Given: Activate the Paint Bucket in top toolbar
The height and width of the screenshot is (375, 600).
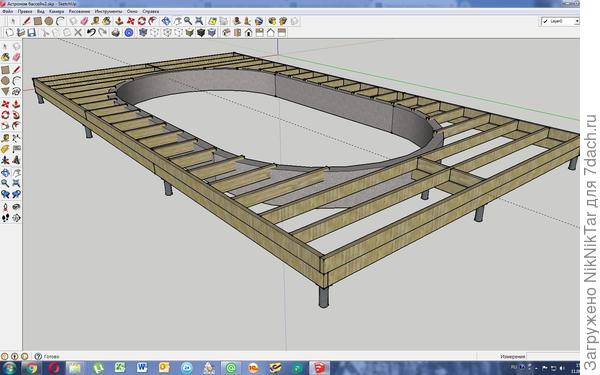Looking at the screenshot, I should 106,21.
